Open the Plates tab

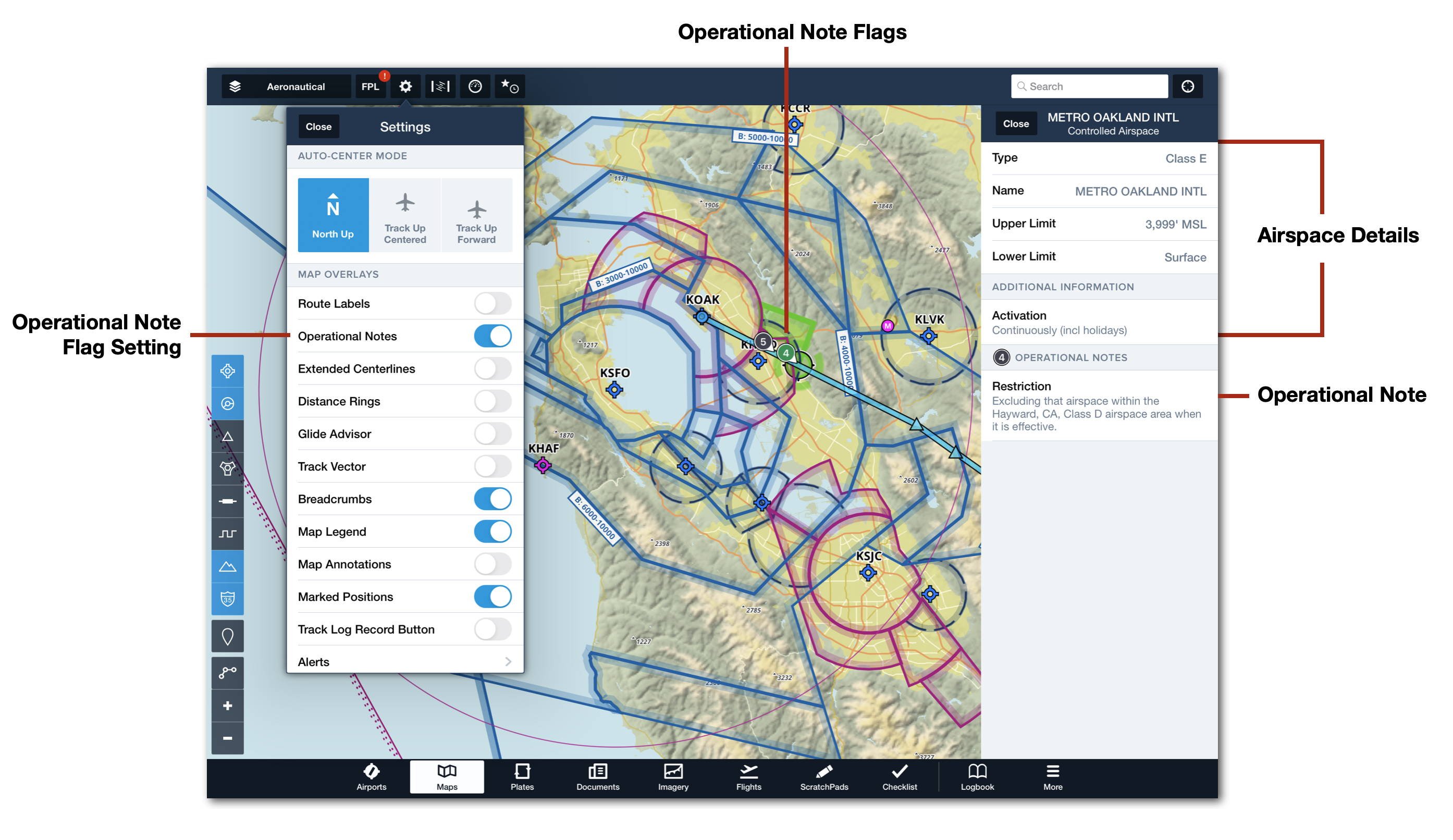coord(522,777)
